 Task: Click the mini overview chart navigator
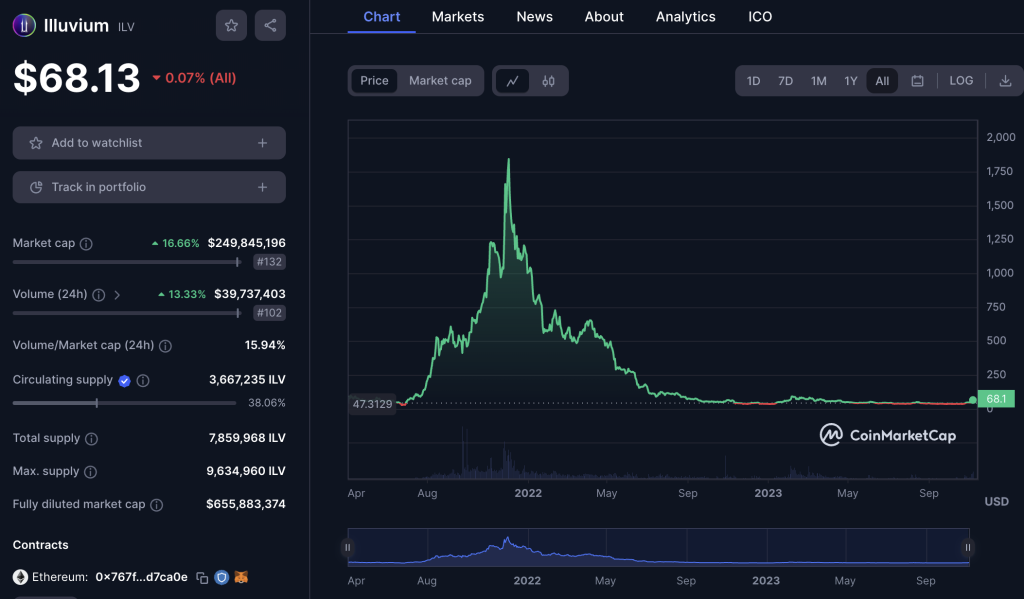click(x=658, y=547)
